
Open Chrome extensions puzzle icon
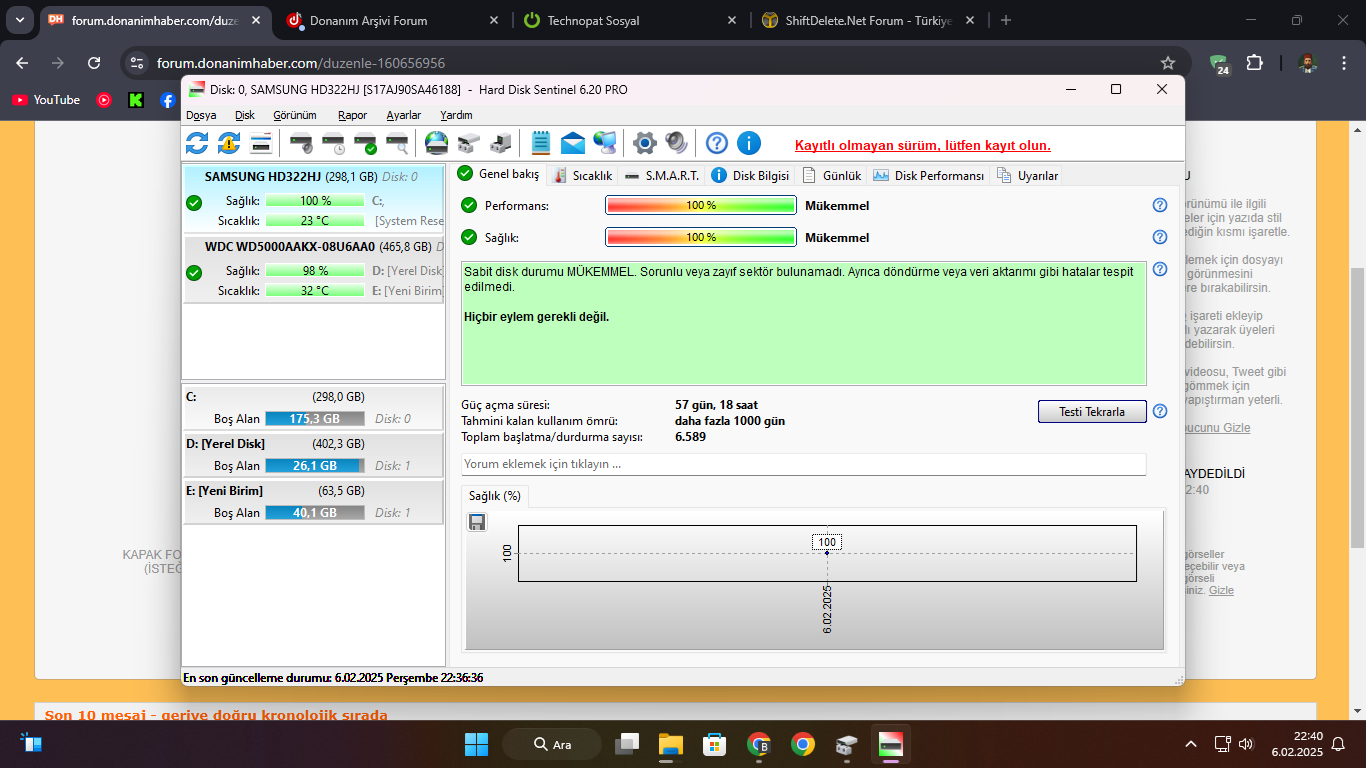point(1254,63)
